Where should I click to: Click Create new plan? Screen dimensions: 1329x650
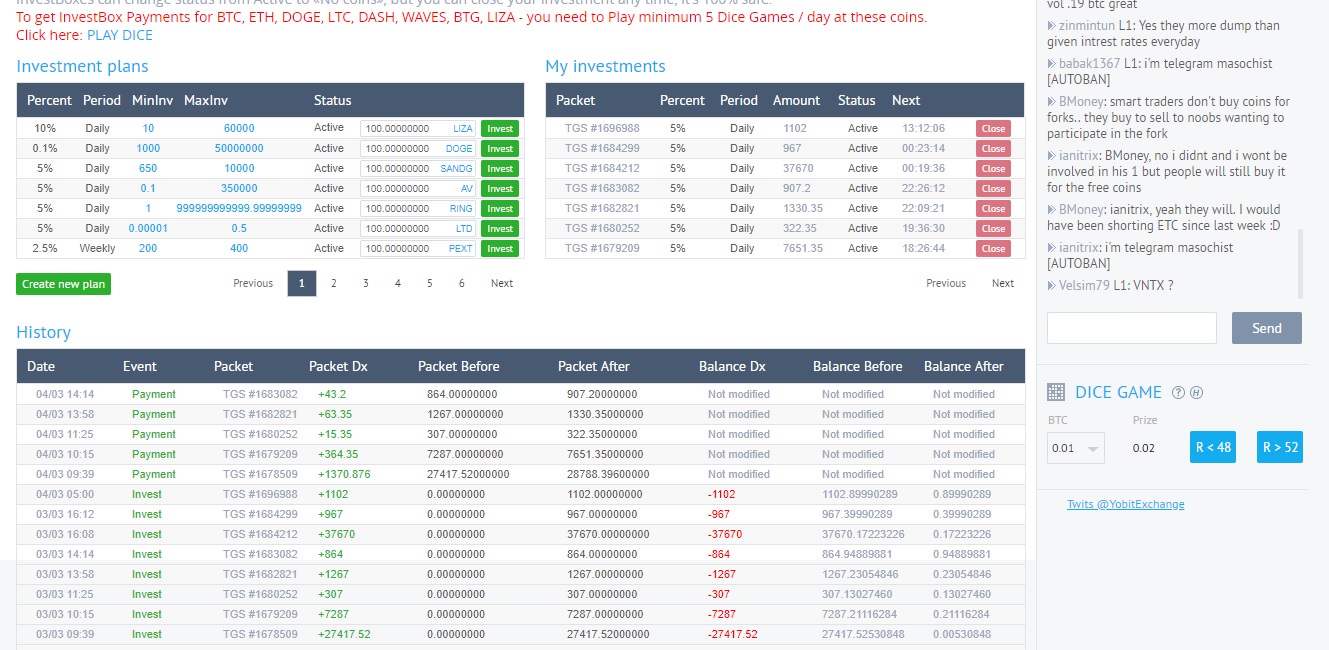63,284
